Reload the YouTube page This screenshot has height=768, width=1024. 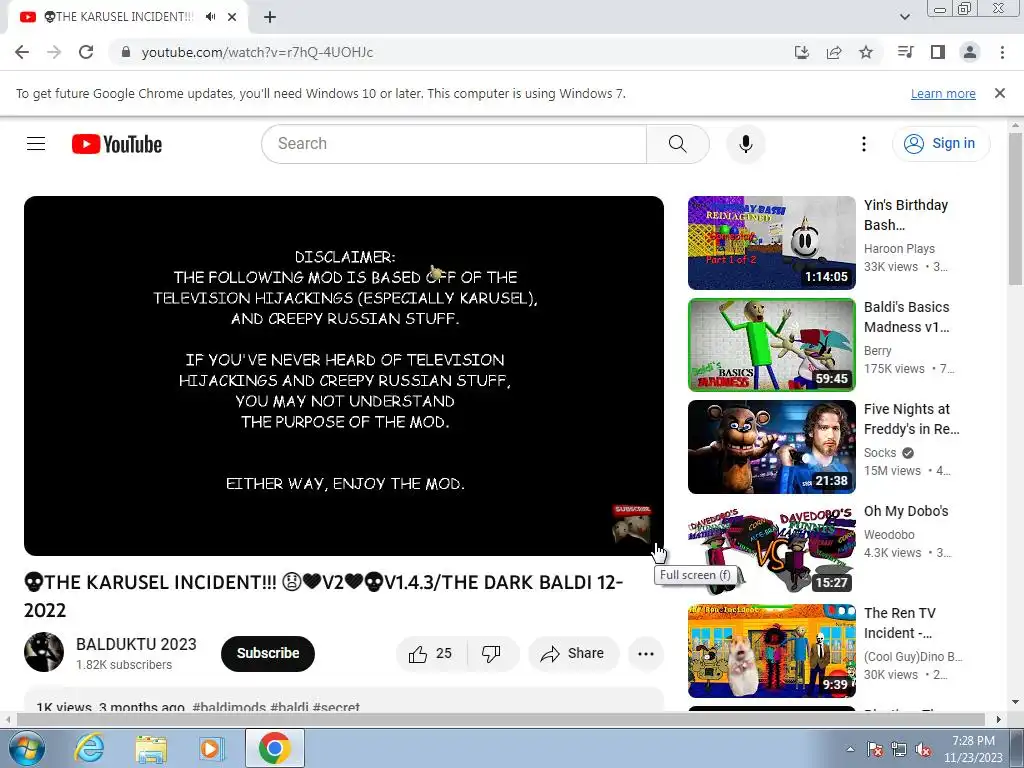[86, 52]
